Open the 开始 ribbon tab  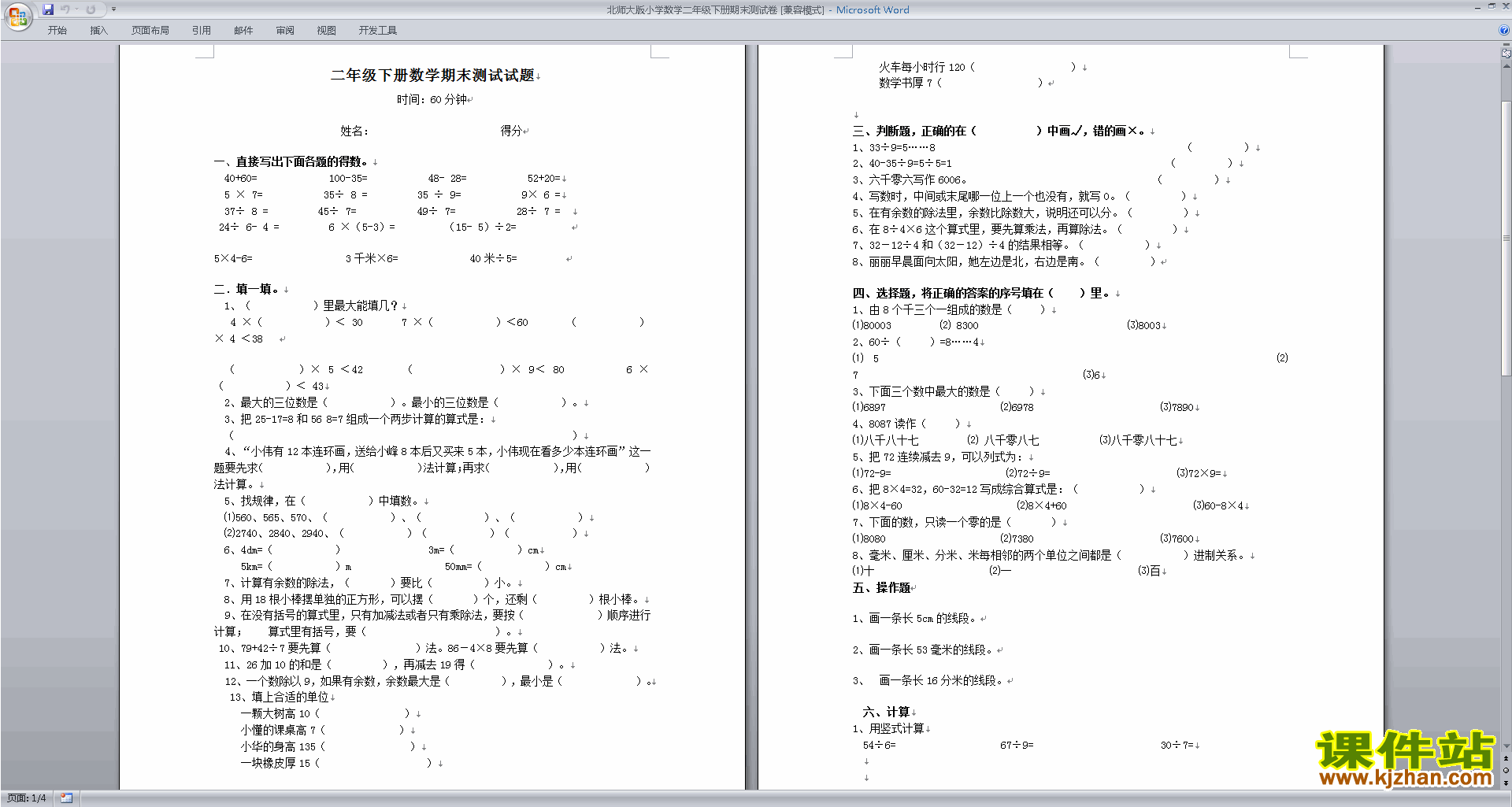tap(57, 31)
